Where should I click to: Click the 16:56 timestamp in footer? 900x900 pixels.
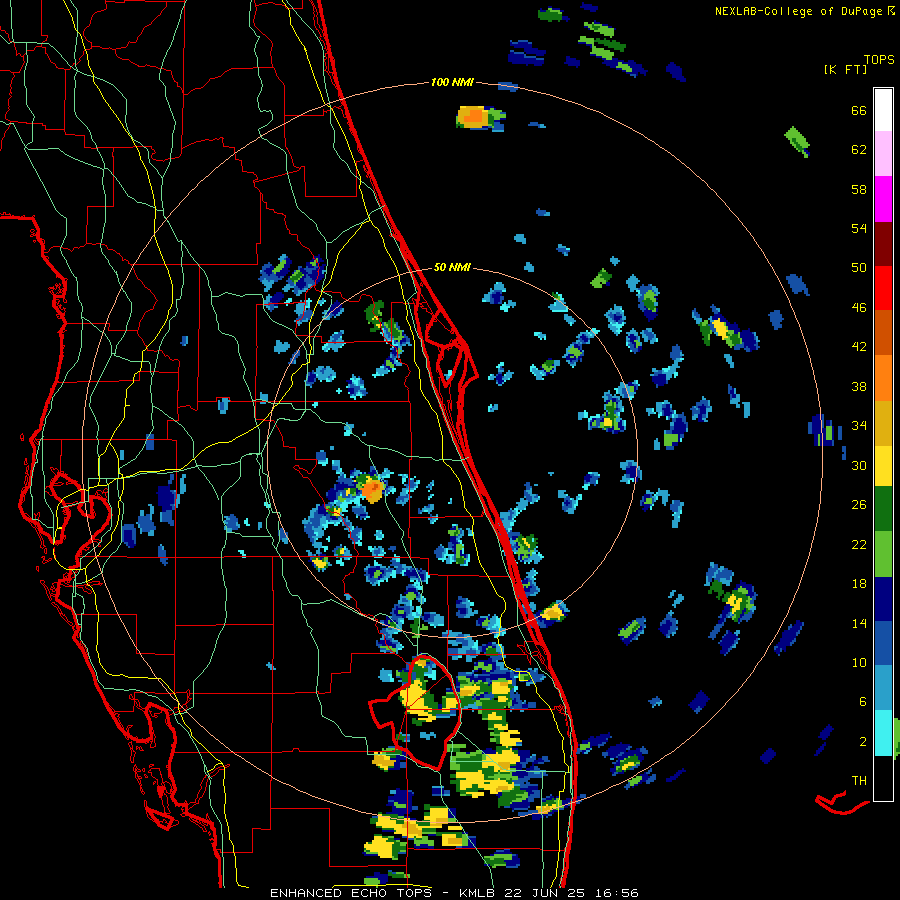coord(617,893)
